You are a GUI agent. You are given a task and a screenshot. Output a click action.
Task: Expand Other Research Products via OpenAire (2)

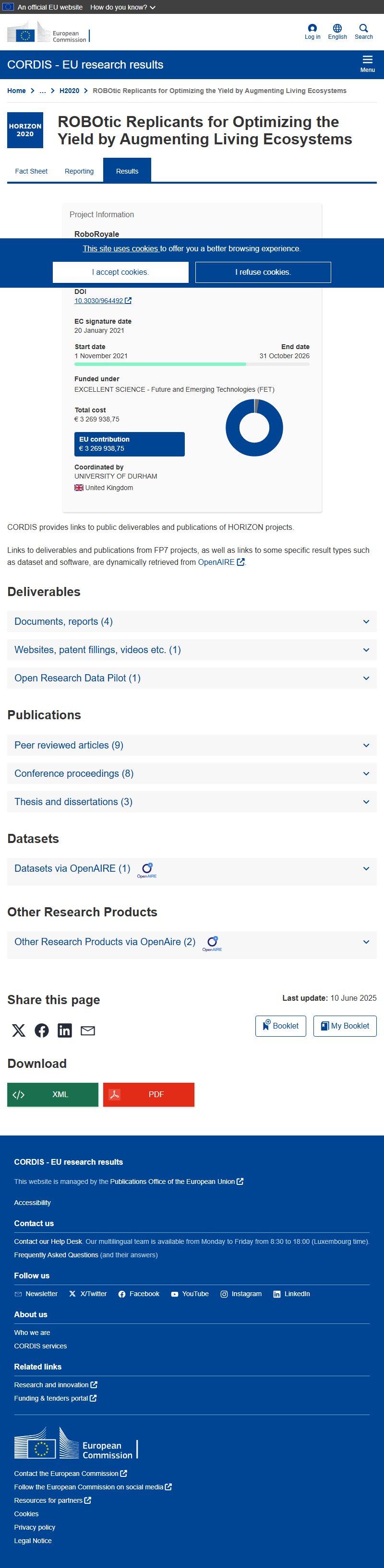[192, 945]
